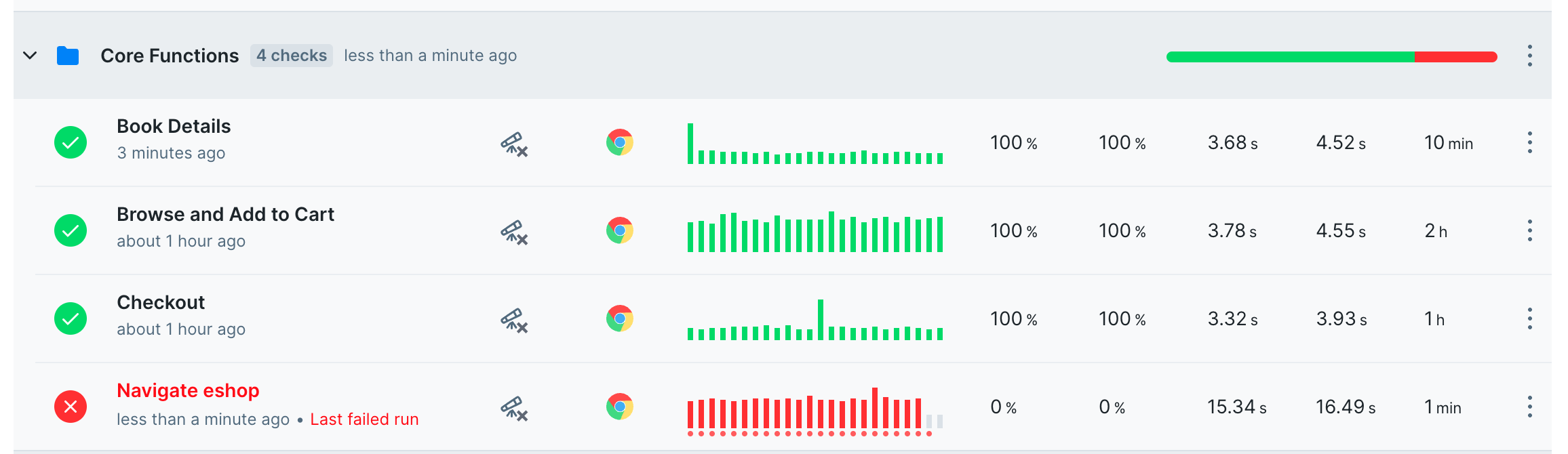1568x454 pixels.
Task: Open Navigate eshop row options menu
Action: [1529, 407]
